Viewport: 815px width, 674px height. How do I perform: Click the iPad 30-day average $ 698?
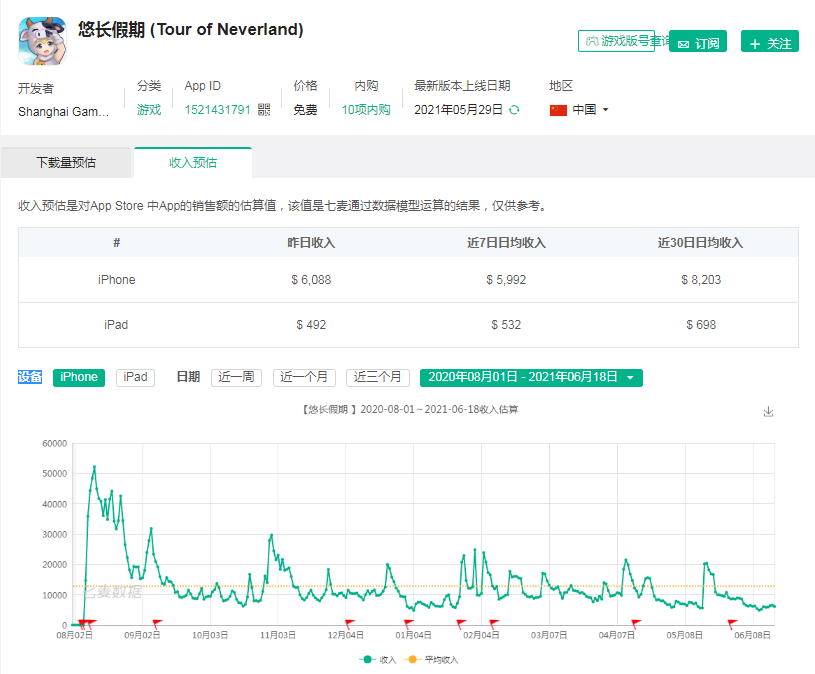pyautogui.click(x=701, y=325)
